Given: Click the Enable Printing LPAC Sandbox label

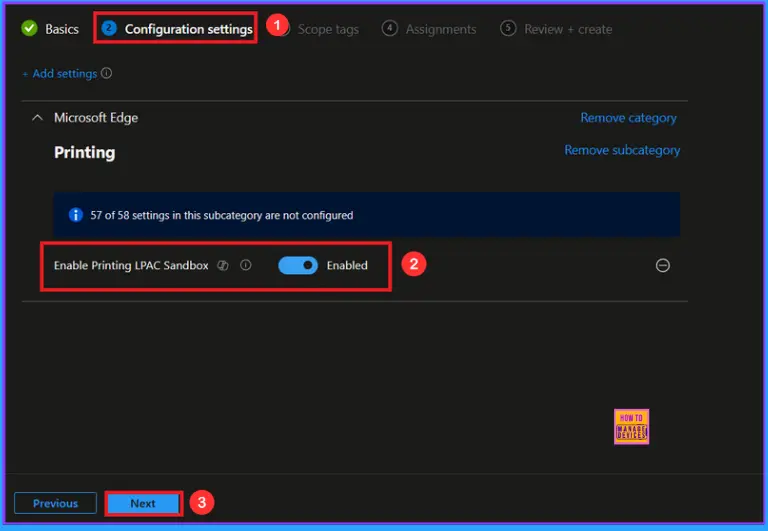Looking at the screenshot, I should point(131,266).
